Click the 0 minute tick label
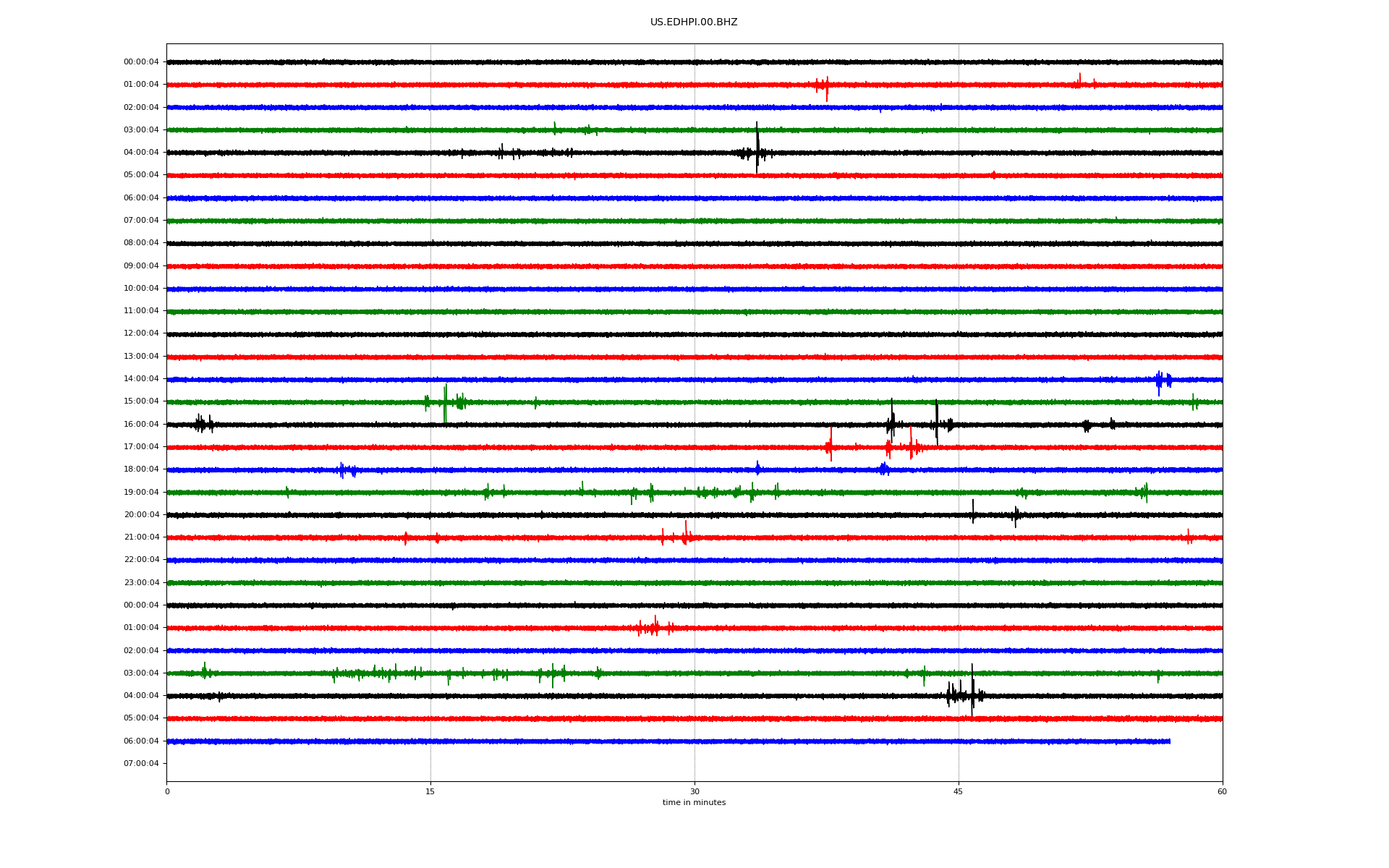 [x=167, y=791]
